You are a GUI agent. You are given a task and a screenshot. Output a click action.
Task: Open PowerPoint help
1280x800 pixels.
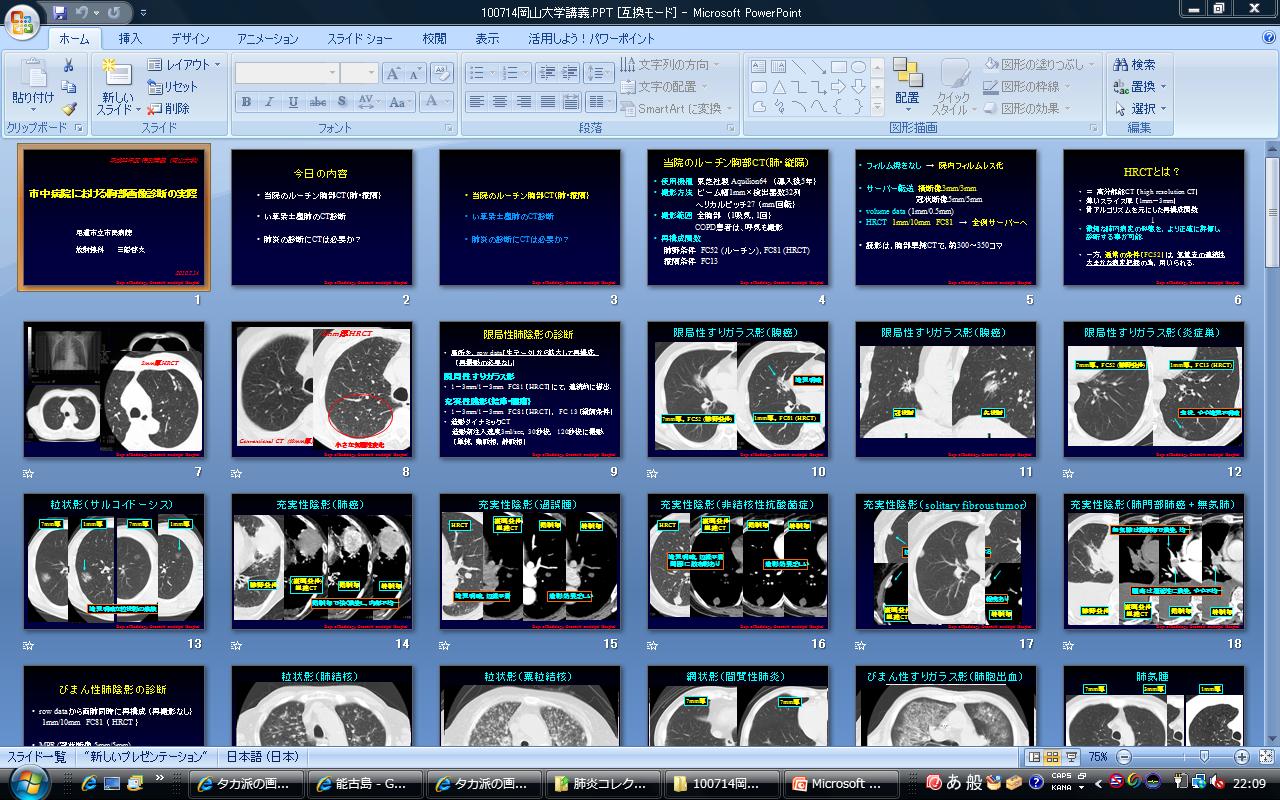pyautogui.click(x=1269, y=38)
